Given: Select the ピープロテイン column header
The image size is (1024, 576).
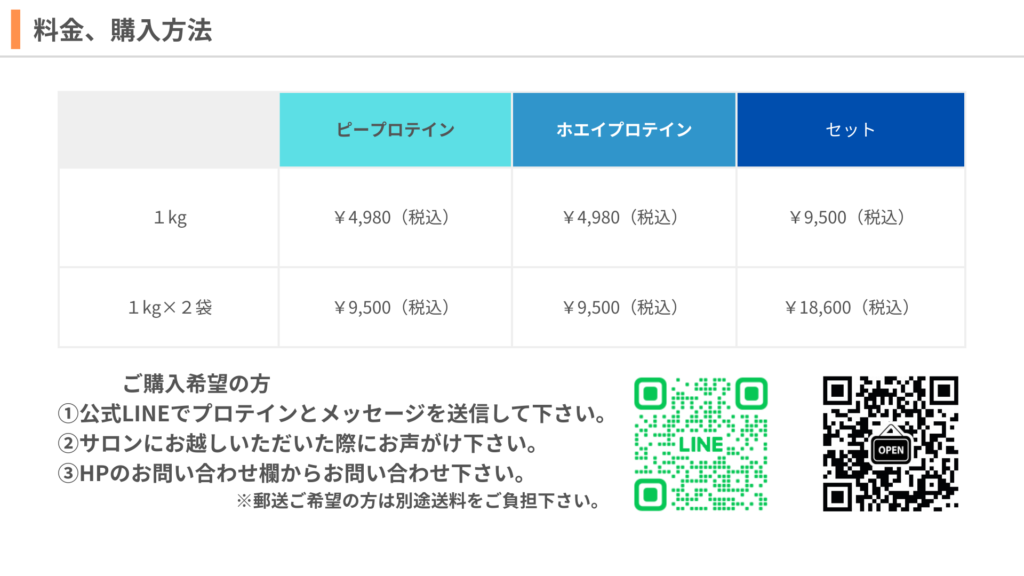Looking at the screenshot, I should click(x=395, y=130).
